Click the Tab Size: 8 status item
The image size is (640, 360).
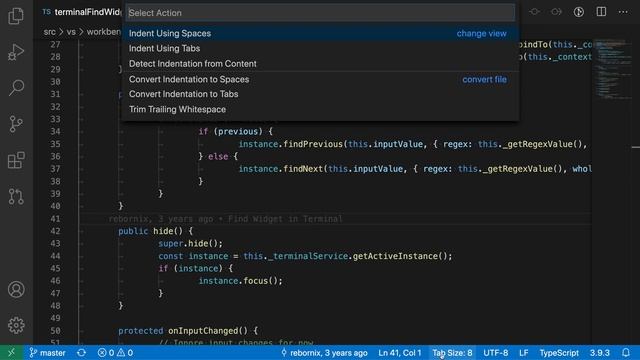click(452, 353)
